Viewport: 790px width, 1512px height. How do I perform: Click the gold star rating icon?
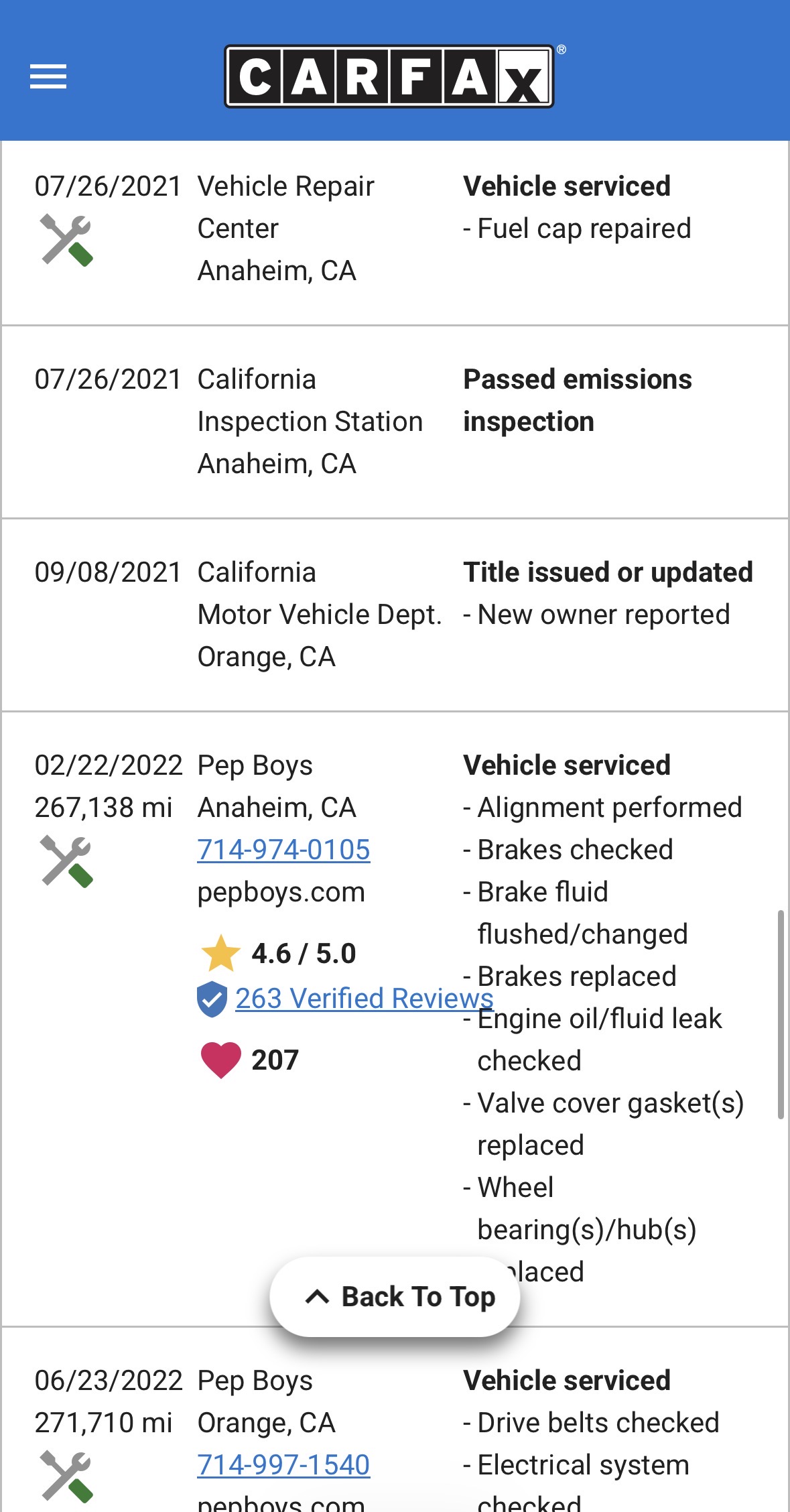click(x=220, y=954)
